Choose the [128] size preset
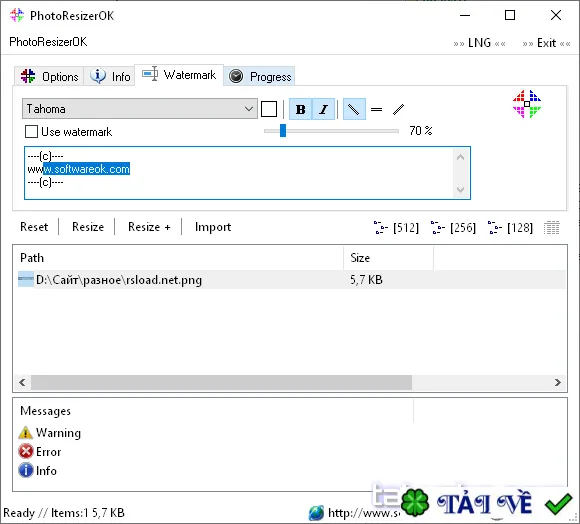 click(x=510, y=227)
